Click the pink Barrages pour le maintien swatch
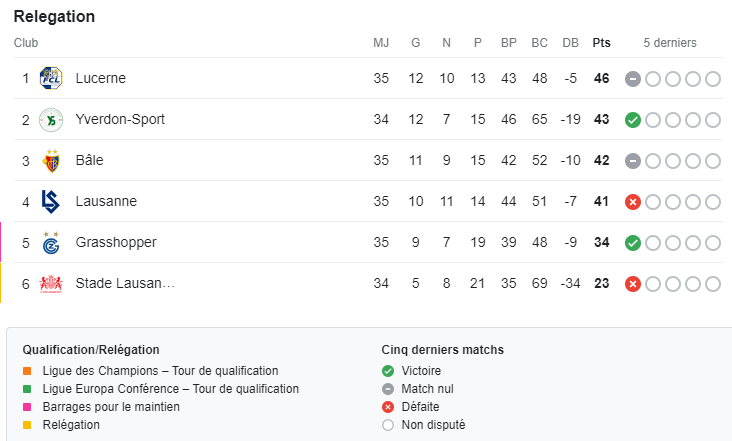This screenshot has height=441, width=732. pos(27,407)
